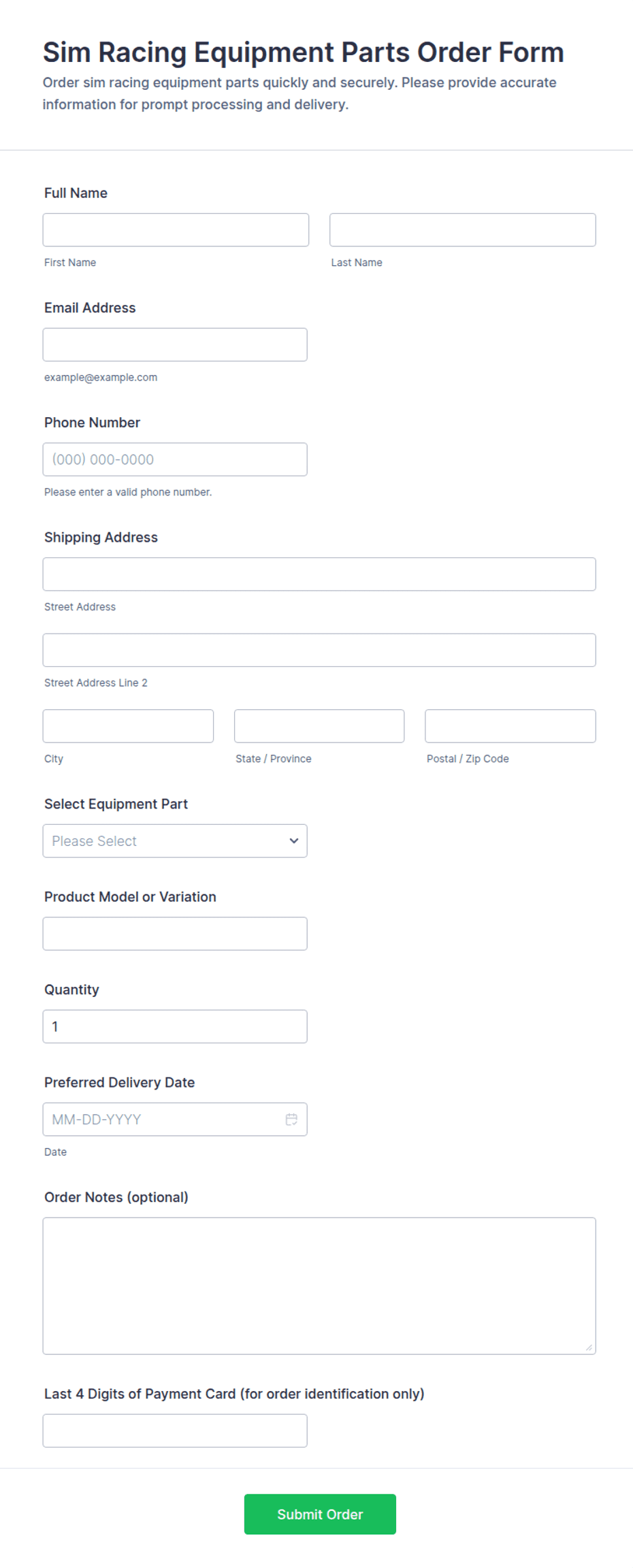The width and height of the screenshot is (633, 1568).
Task: Focus the payment card last 4 digits field
Action: [174, 1431]
